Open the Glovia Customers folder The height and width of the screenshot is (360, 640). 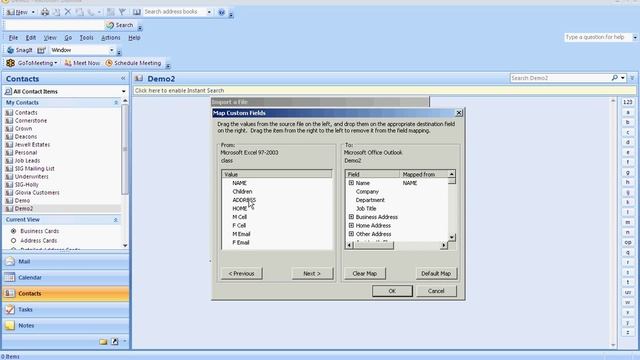tap(37, 193)
